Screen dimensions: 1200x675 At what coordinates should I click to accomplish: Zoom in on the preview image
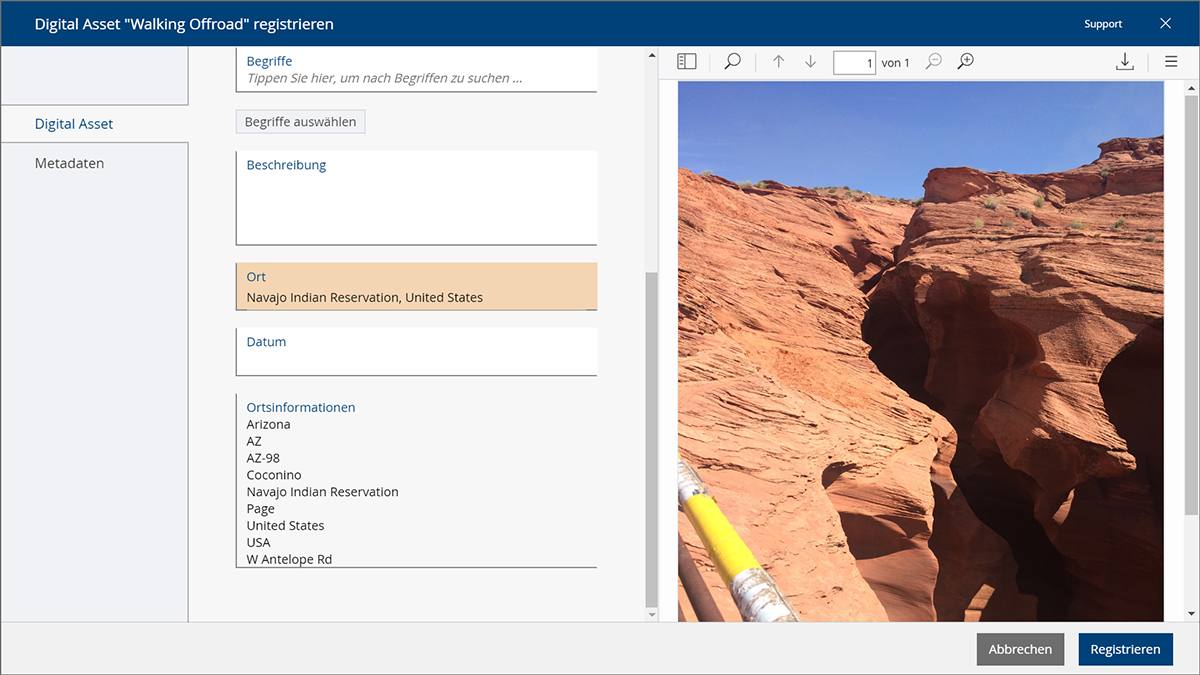965,62
